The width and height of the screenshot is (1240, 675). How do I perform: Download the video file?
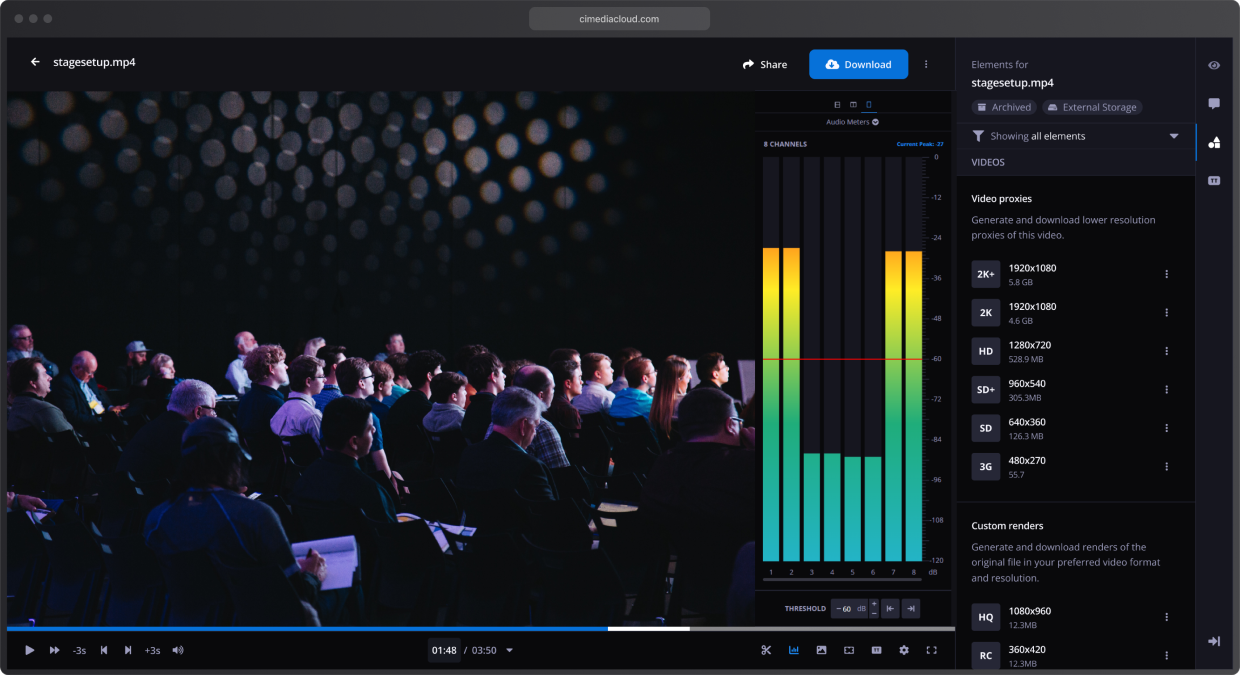coord(858,64)
